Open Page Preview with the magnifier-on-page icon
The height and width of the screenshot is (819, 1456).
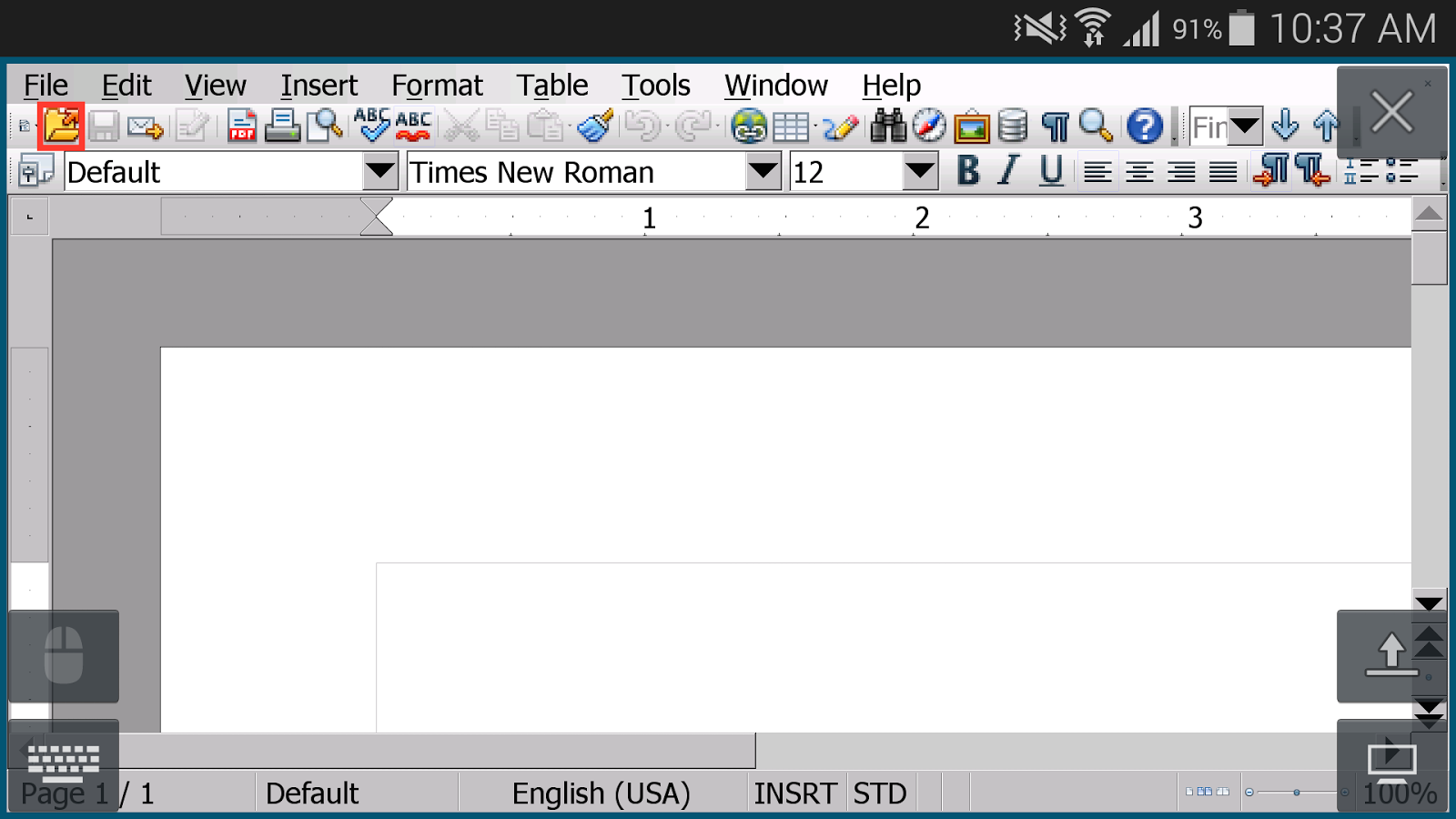(x=324, y=126)
